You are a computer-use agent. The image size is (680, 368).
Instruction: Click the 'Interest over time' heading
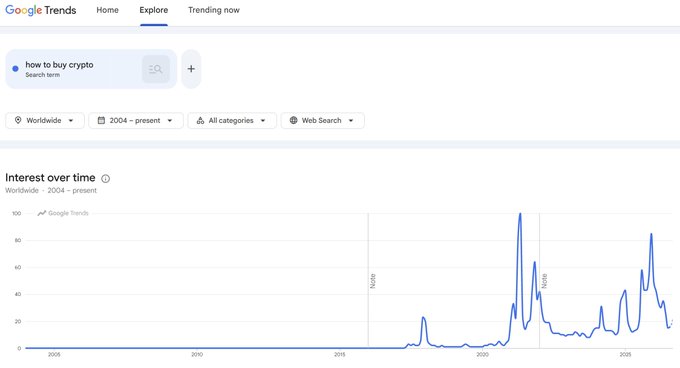coord(50,178)
